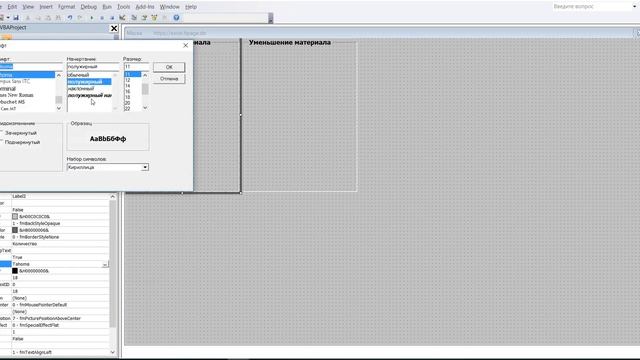Click scroll down arrow of properties panel
Screen dimensions: 640x360
click(113, 352)
